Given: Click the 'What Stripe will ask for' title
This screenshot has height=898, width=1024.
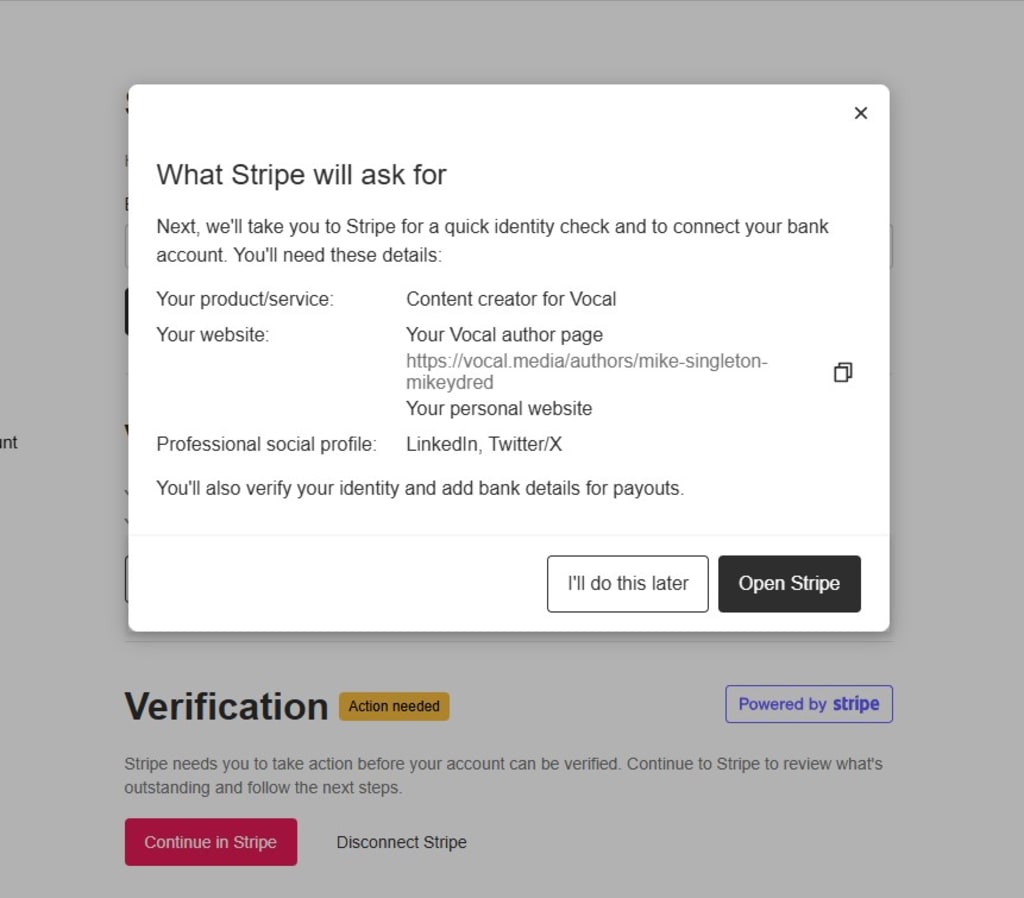Looking at the screenshot, I should click(x=301, y=175).
